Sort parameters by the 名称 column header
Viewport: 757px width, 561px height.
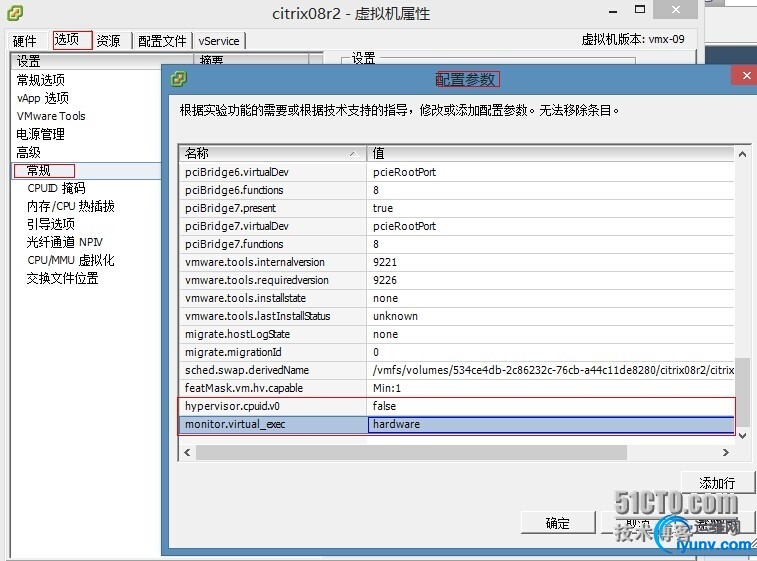[x=273, y=154]
